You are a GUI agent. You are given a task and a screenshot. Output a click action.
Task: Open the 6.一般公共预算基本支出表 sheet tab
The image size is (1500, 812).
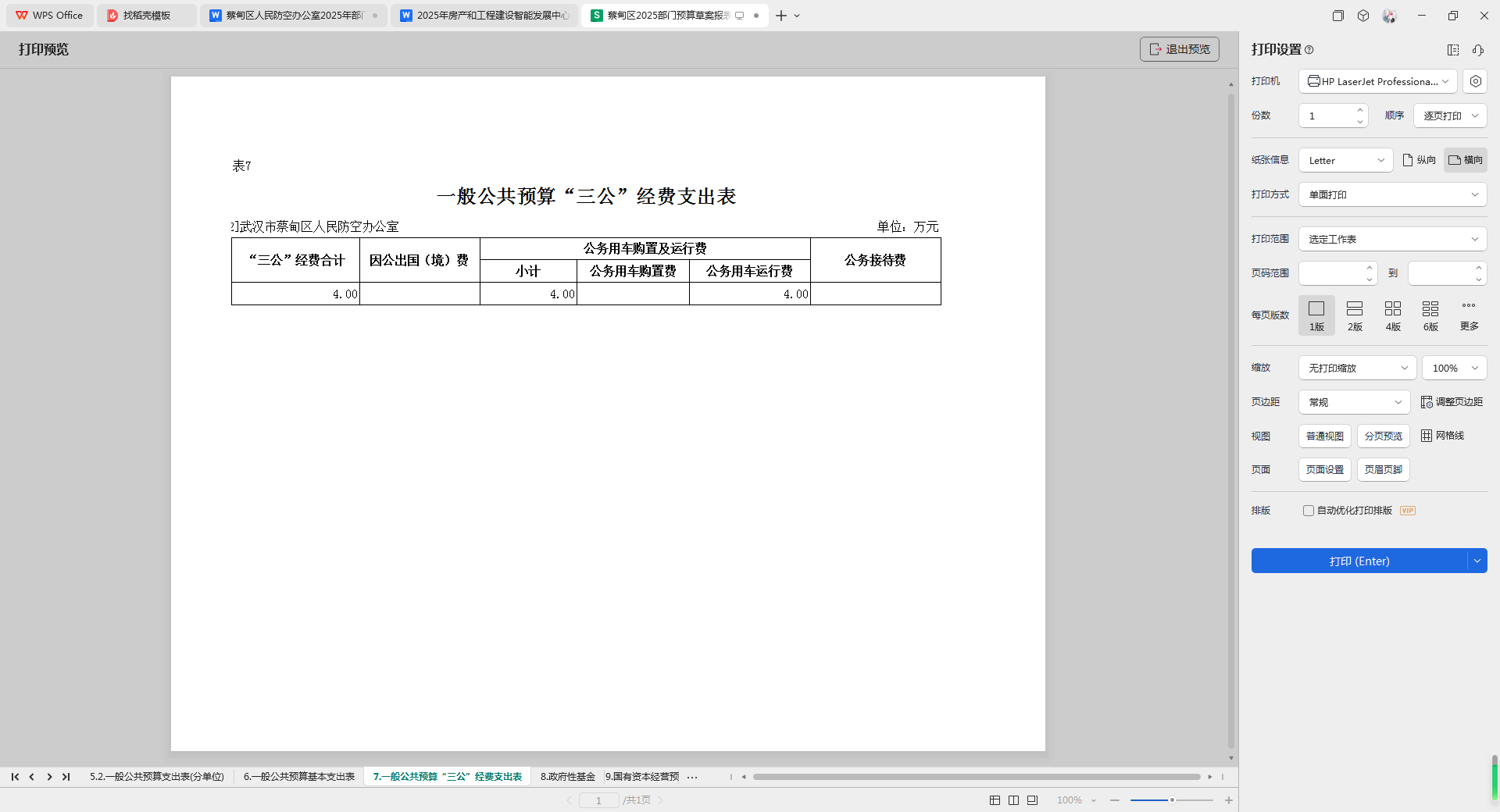point(299,777)
